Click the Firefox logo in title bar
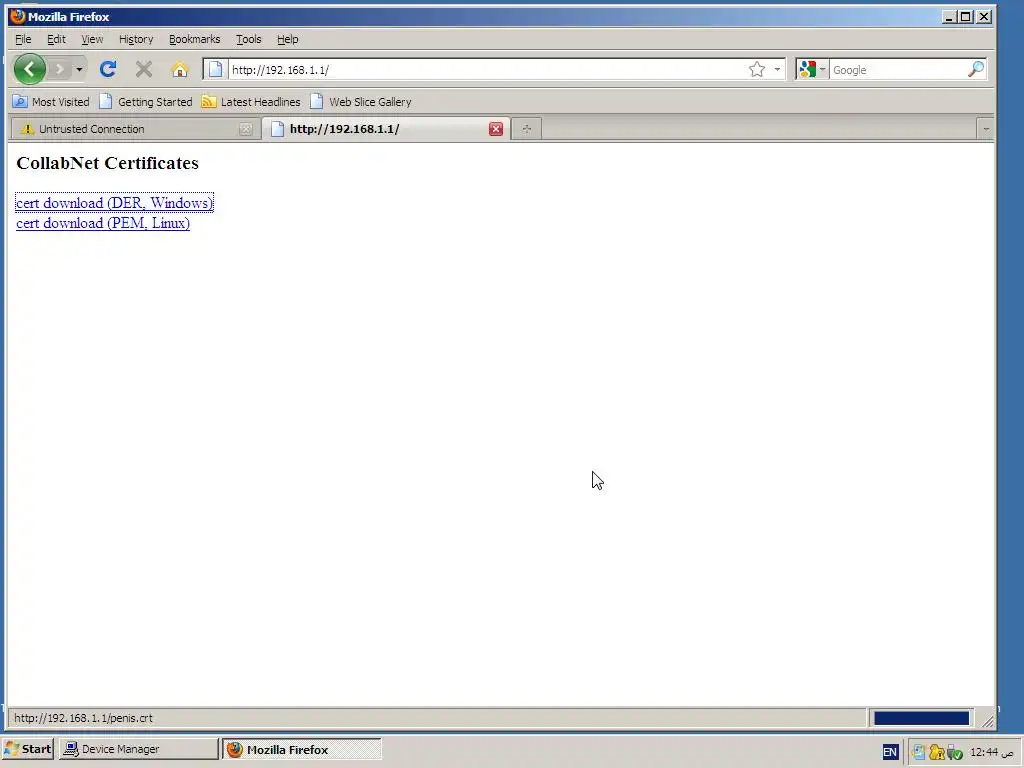Screen dimensions: 1024x768 [18, 16]
